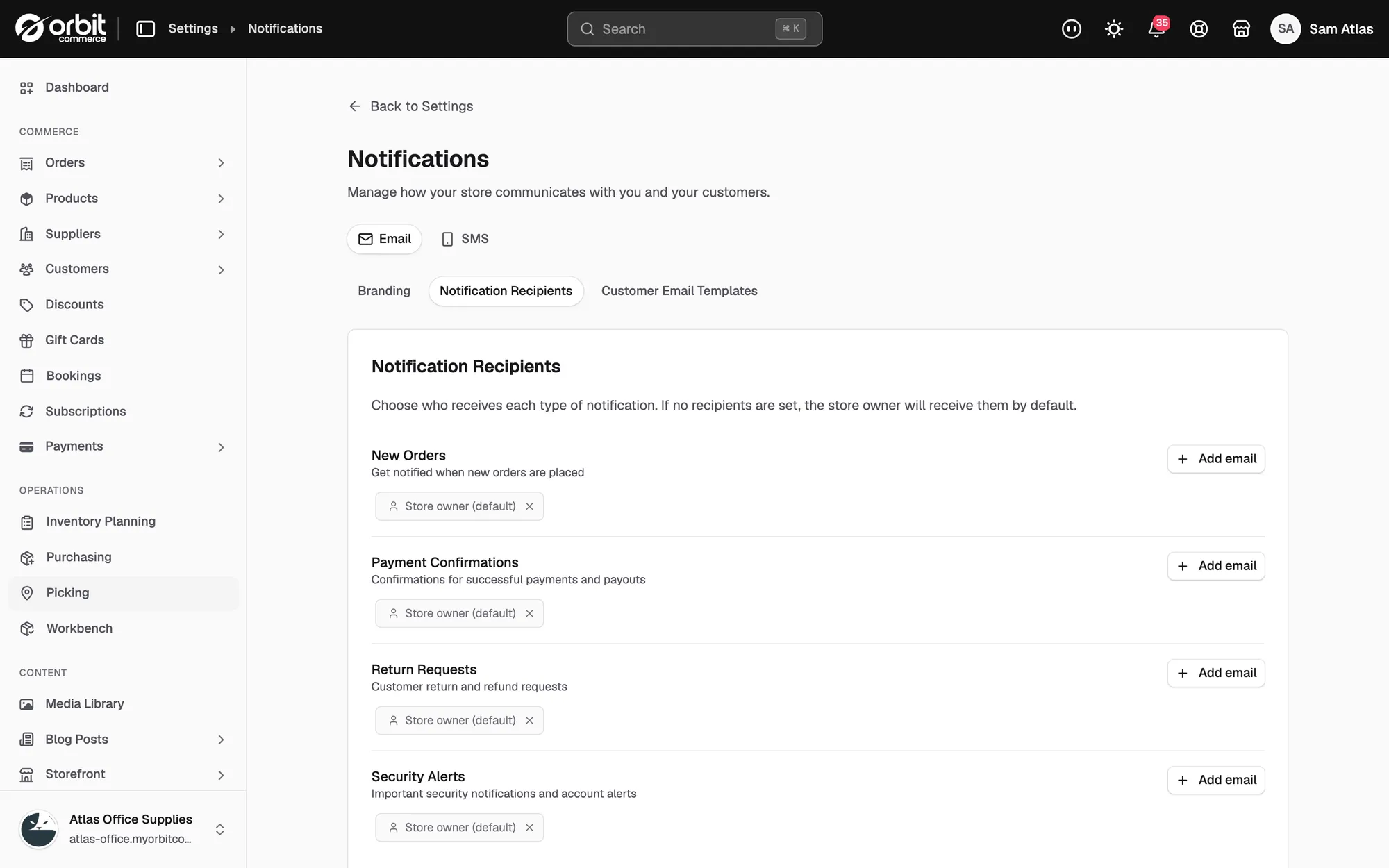Switch to the SMS channel tab
Image resolution: width=1389 pixels, height=868 pixels.
coord(465,239)
